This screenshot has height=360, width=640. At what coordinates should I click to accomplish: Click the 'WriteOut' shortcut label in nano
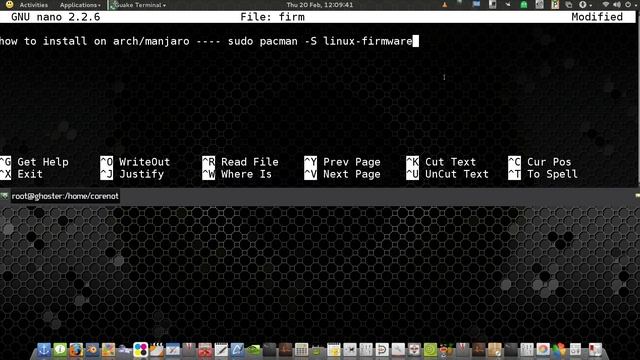click(x=144, y=162)
